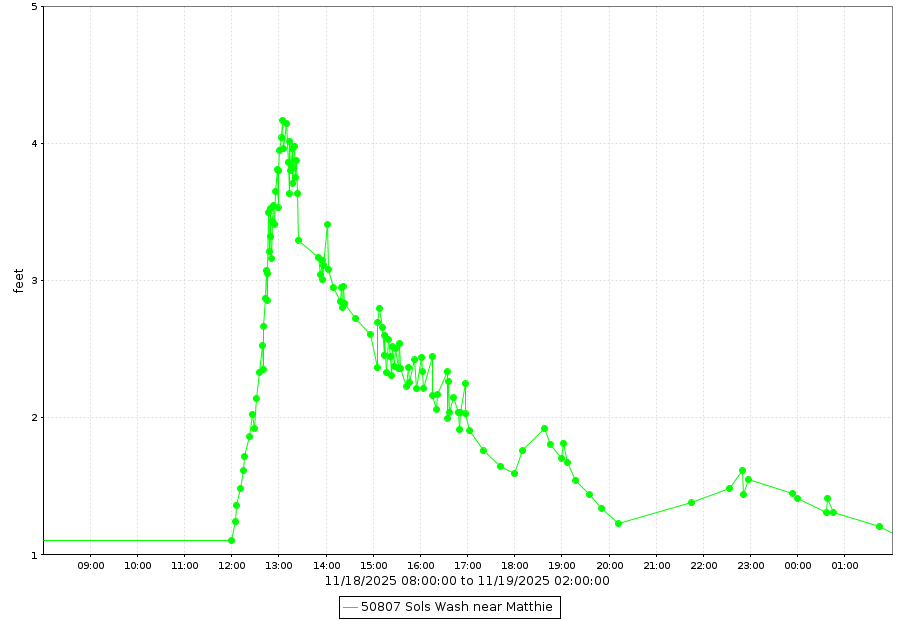
Task: Select the low data point just after 20:00
Action: (x=618, y=523)
